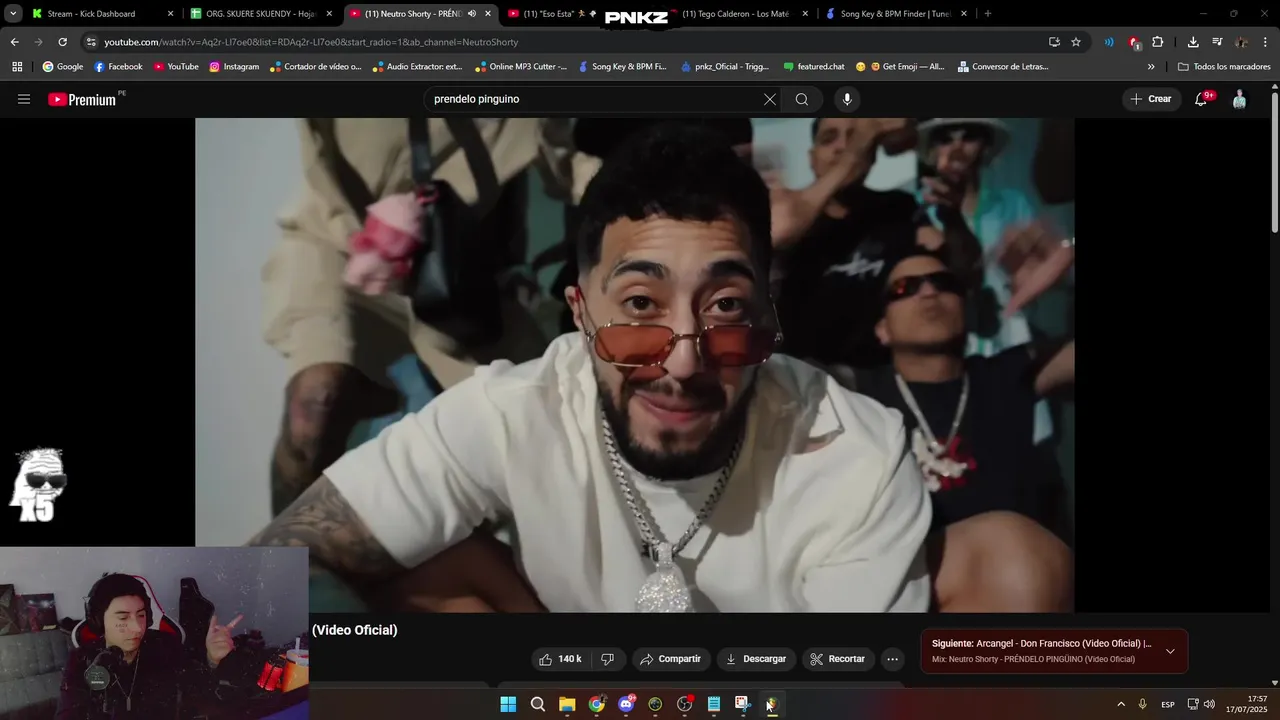Start voice search with the microphone
This screenshot has height=720, width=1280.
coord(847,99)
